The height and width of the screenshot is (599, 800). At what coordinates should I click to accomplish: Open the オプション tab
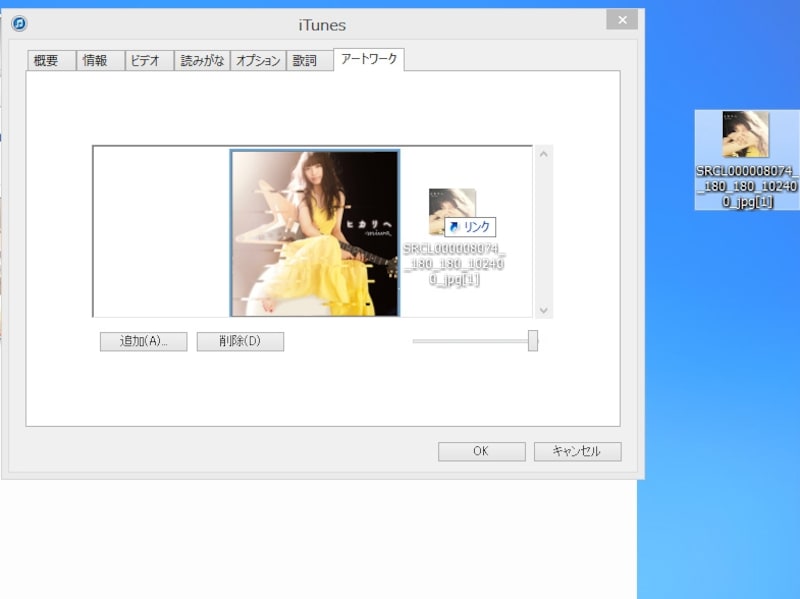point(257,61)
